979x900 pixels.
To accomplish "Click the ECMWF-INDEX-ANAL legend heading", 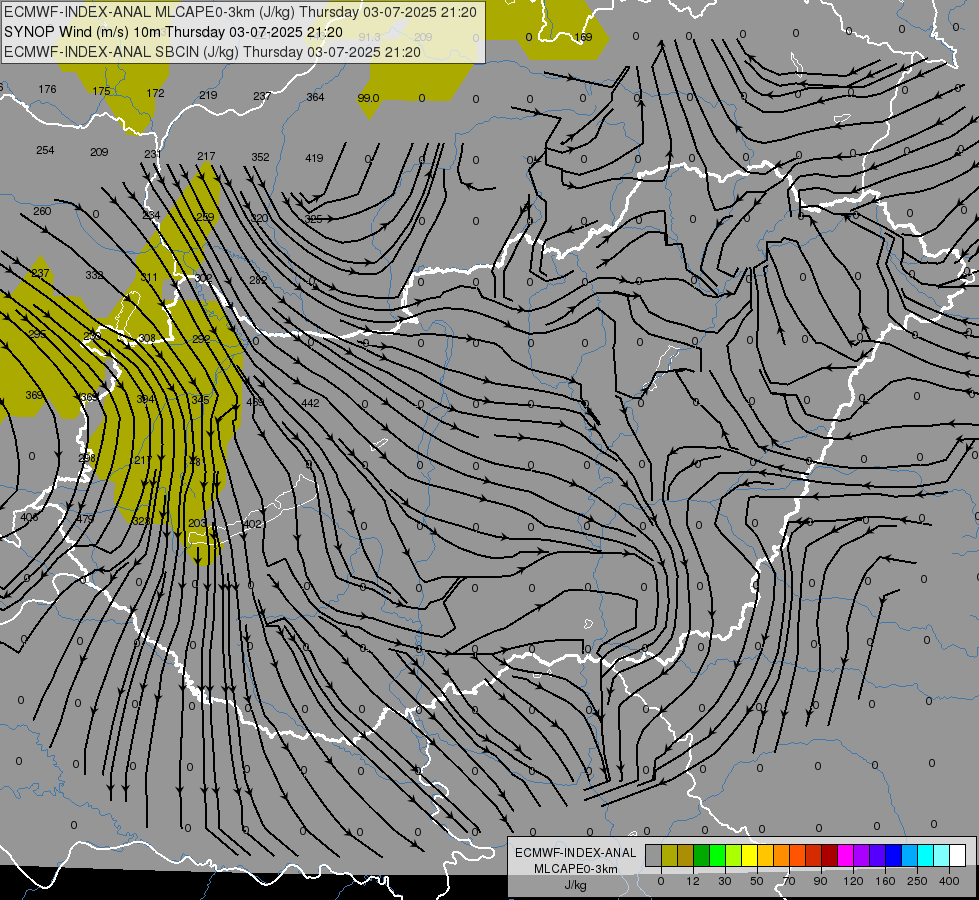I will pos(576,853).
